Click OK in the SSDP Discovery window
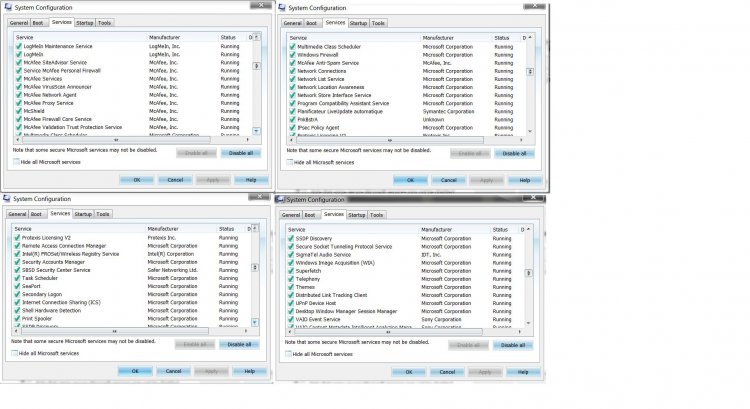Viewport: 750px width, 409px height. pos(409,372)
